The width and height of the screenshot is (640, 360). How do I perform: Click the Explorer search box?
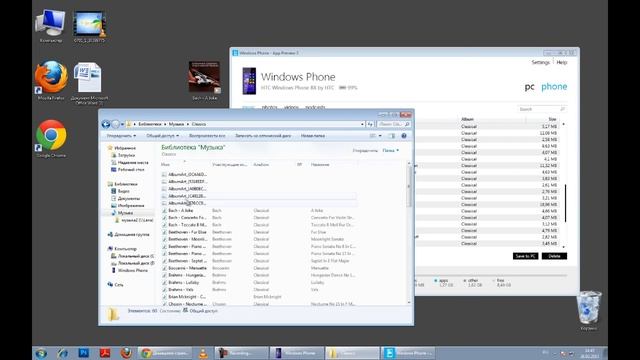click(x=393, y=124)
